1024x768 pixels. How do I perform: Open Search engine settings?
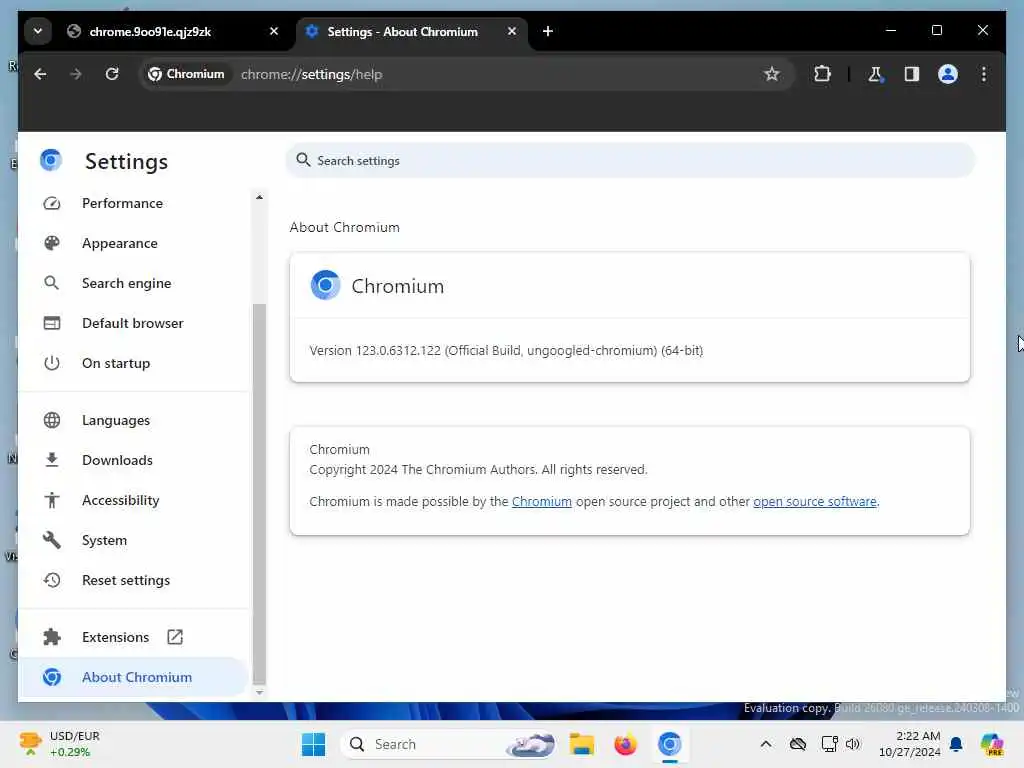coord(134,283)
